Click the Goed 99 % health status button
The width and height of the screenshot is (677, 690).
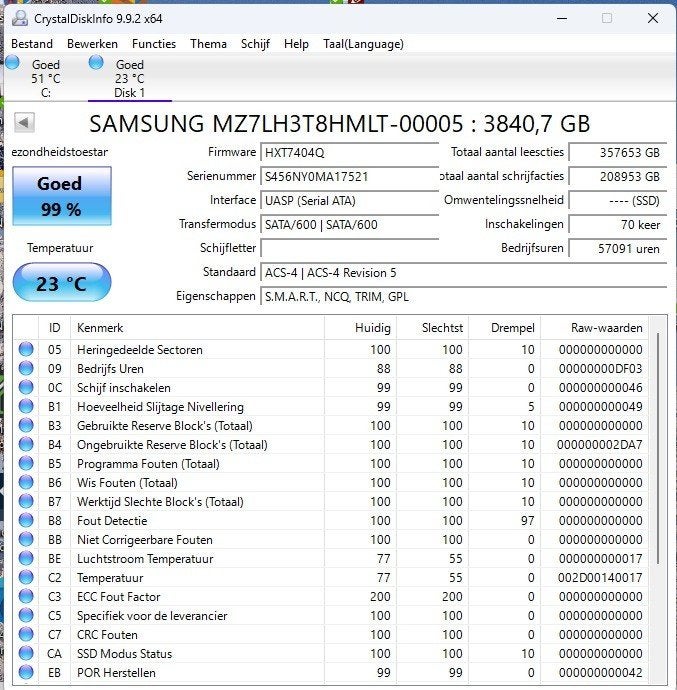pyautogui.click(x=62, y=196)
